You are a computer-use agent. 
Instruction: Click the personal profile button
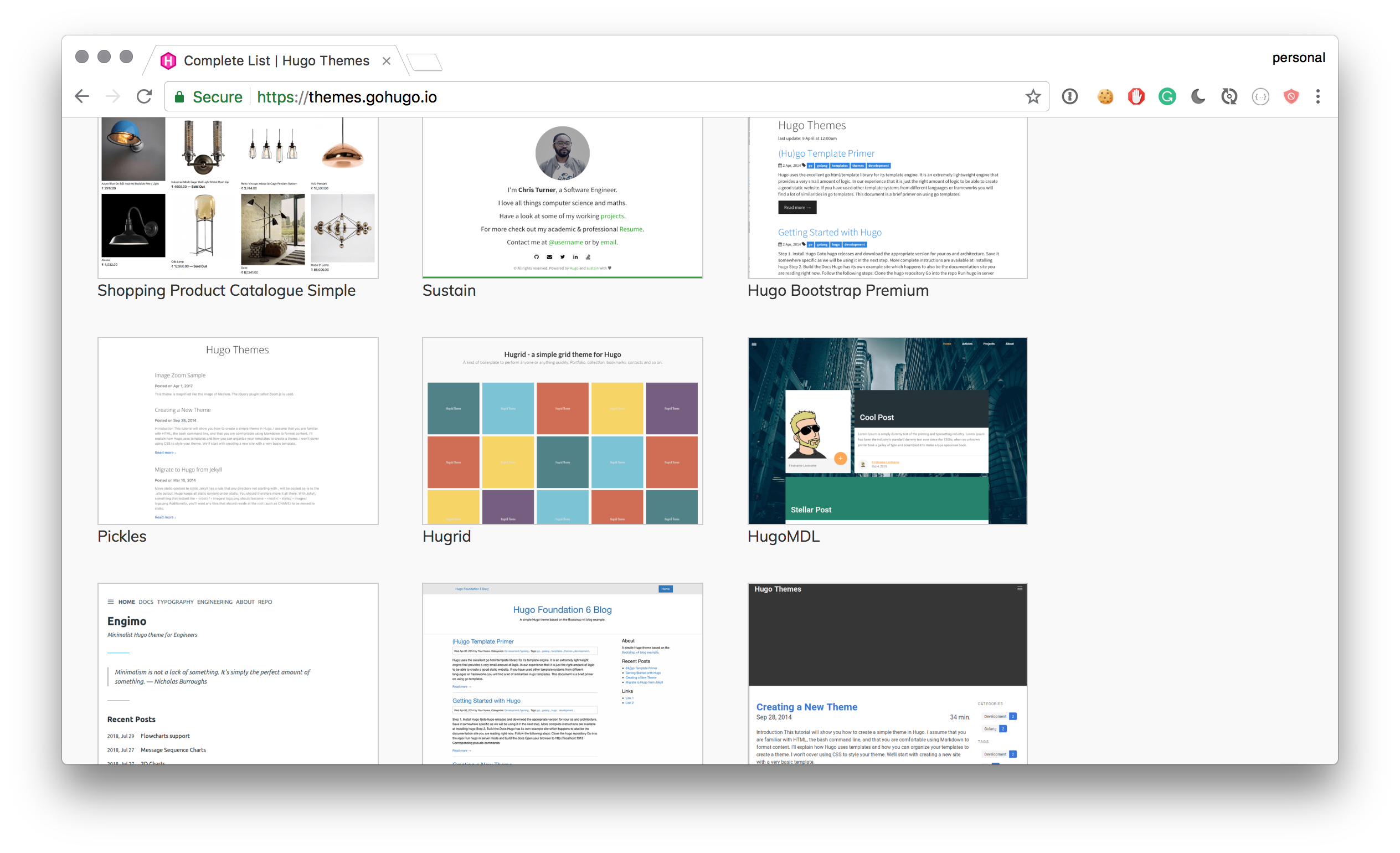coord(1298,58)
